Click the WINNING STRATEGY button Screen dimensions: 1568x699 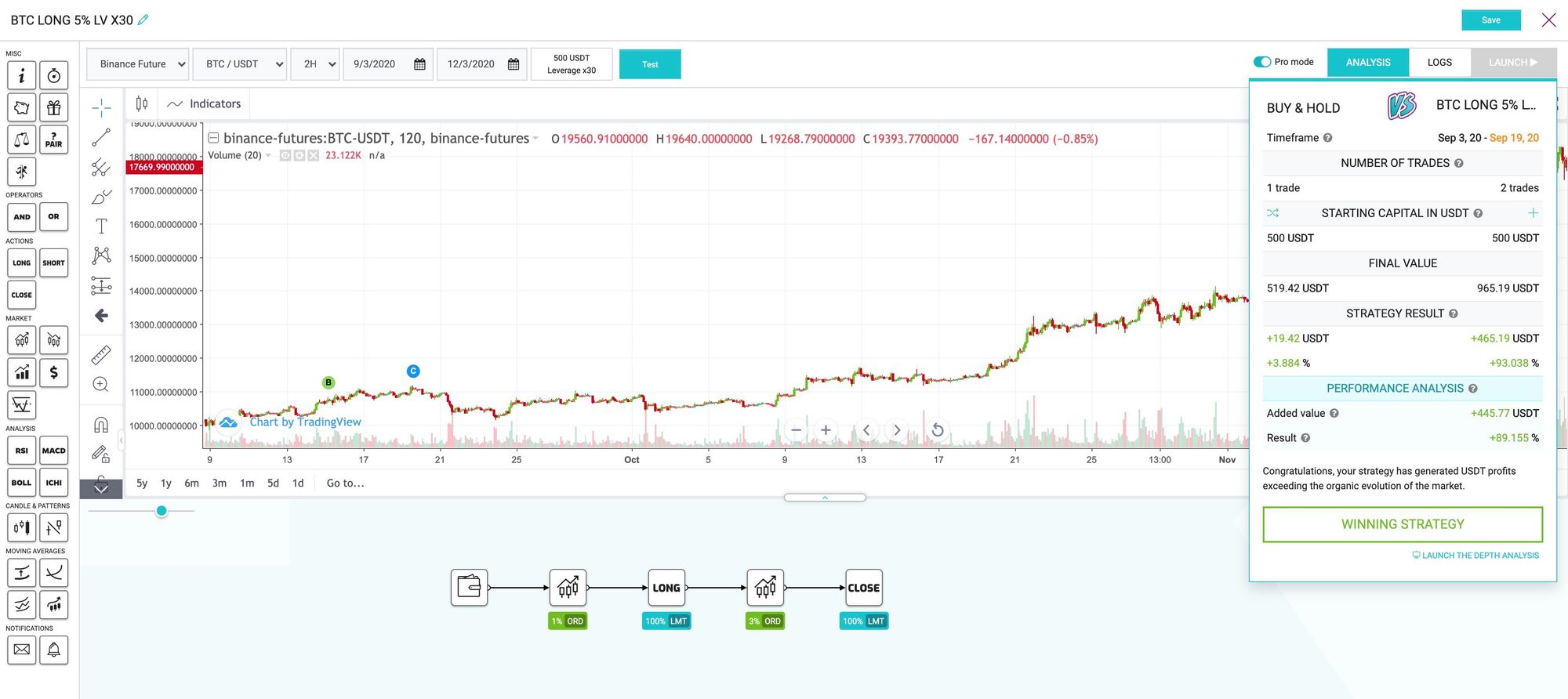coord(1403,524)
